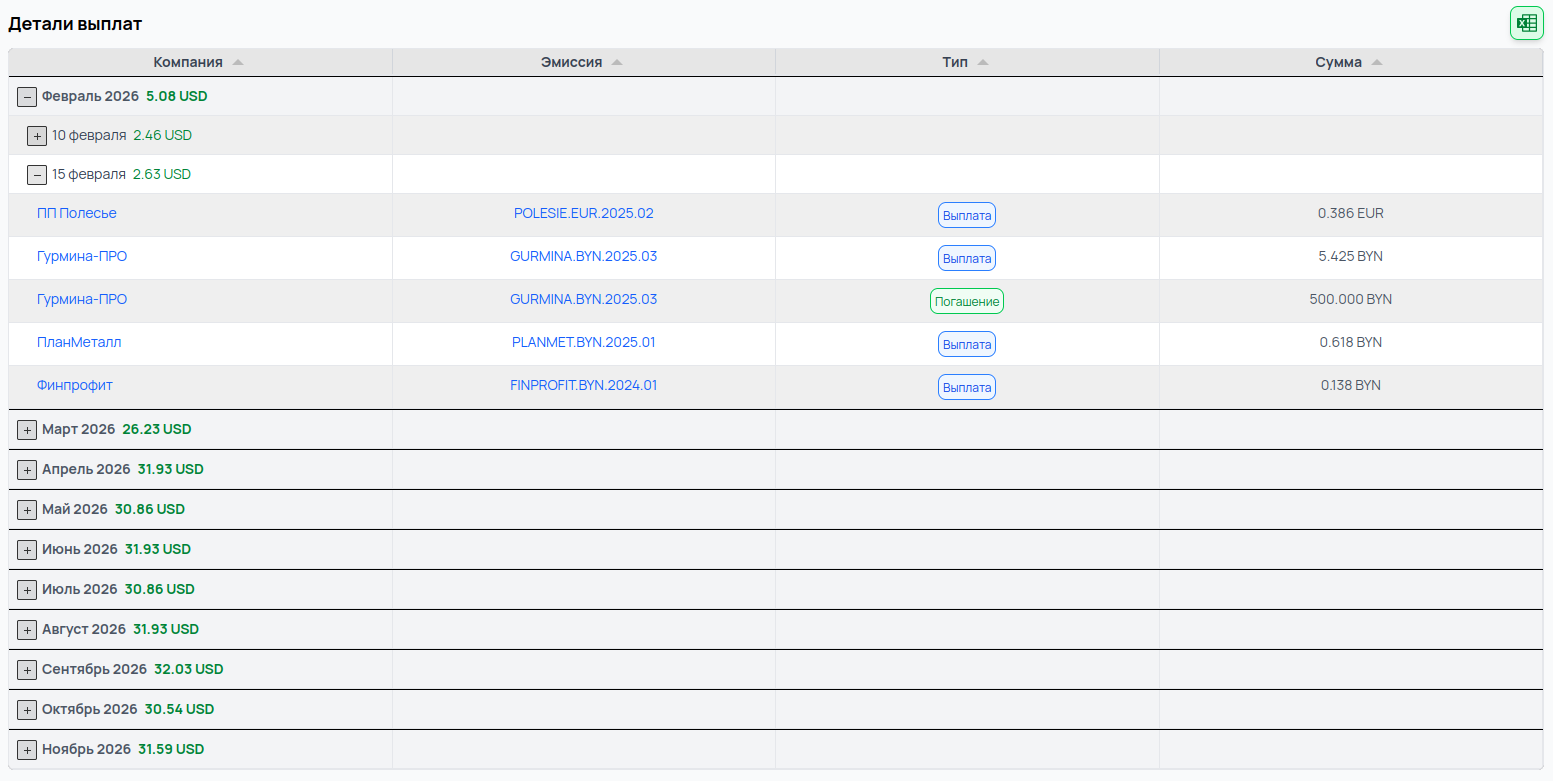Click the Погашение badge for Гурмина-ПРО
Viewport: 1553px width, 781px height.
966,300
